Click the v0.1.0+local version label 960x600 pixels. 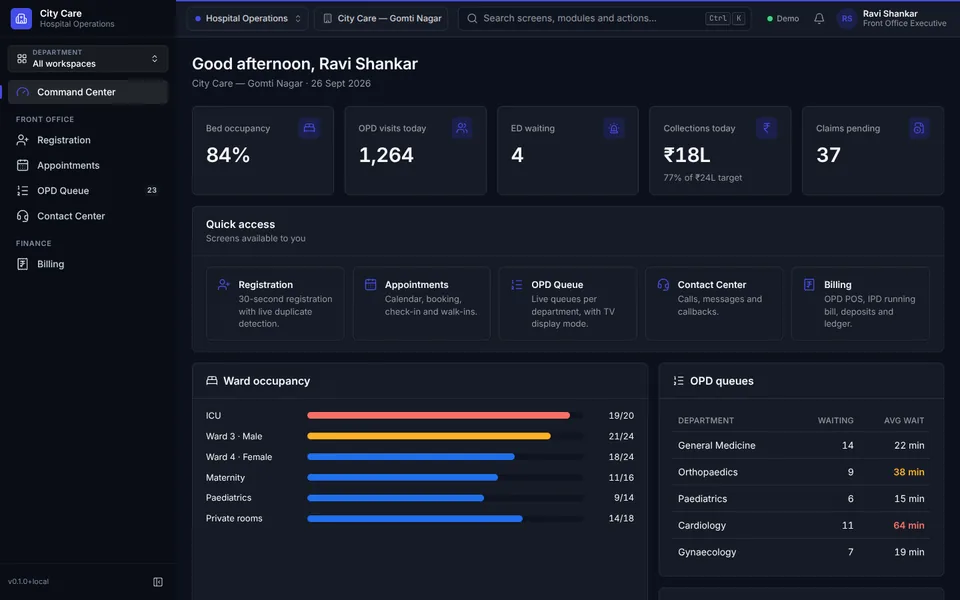tap(28, 582)
